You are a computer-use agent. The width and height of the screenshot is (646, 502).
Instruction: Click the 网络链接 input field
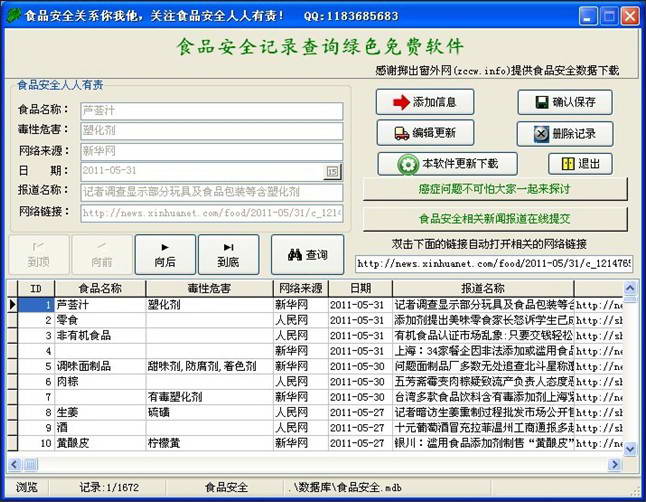(212, 213)
